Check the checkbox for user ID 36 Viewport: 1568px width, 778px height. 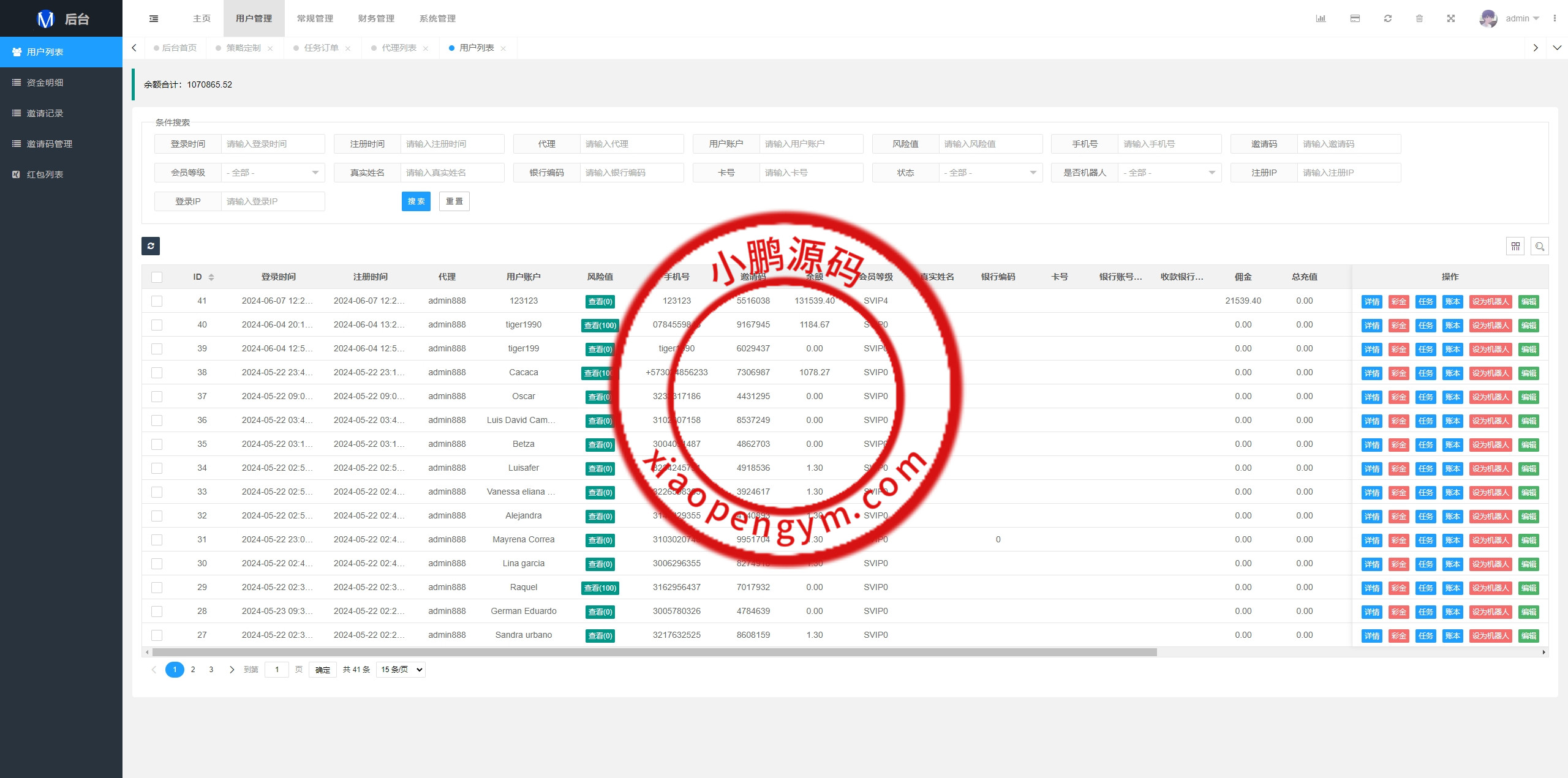[157, 421]
